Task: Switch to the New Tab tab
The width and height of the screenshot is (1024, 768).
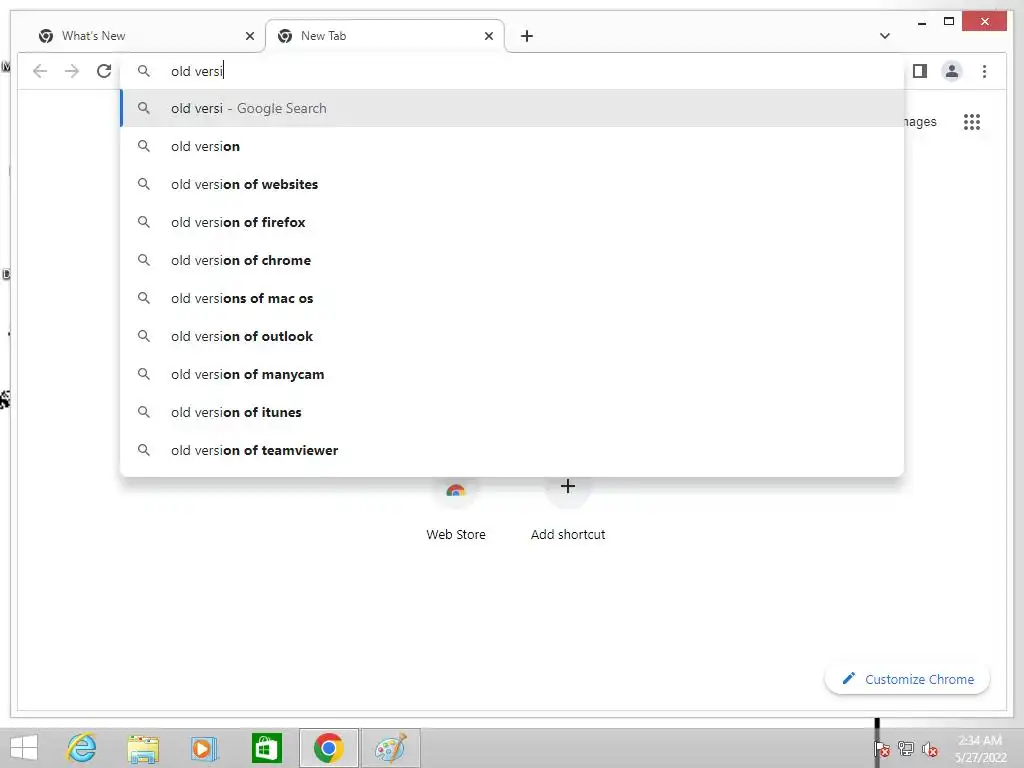Action: point(385,36)
